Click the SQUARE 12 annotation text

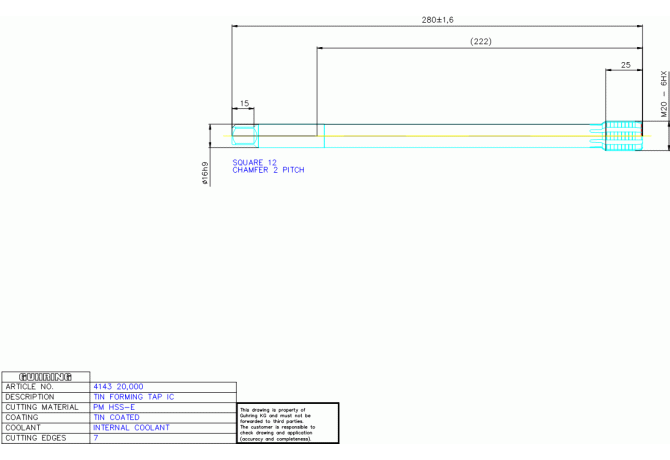255,162
